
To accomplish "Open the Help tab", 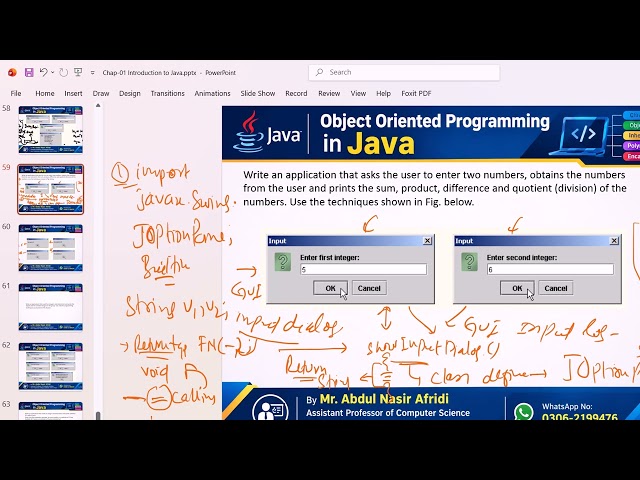I will click(383, 93).
